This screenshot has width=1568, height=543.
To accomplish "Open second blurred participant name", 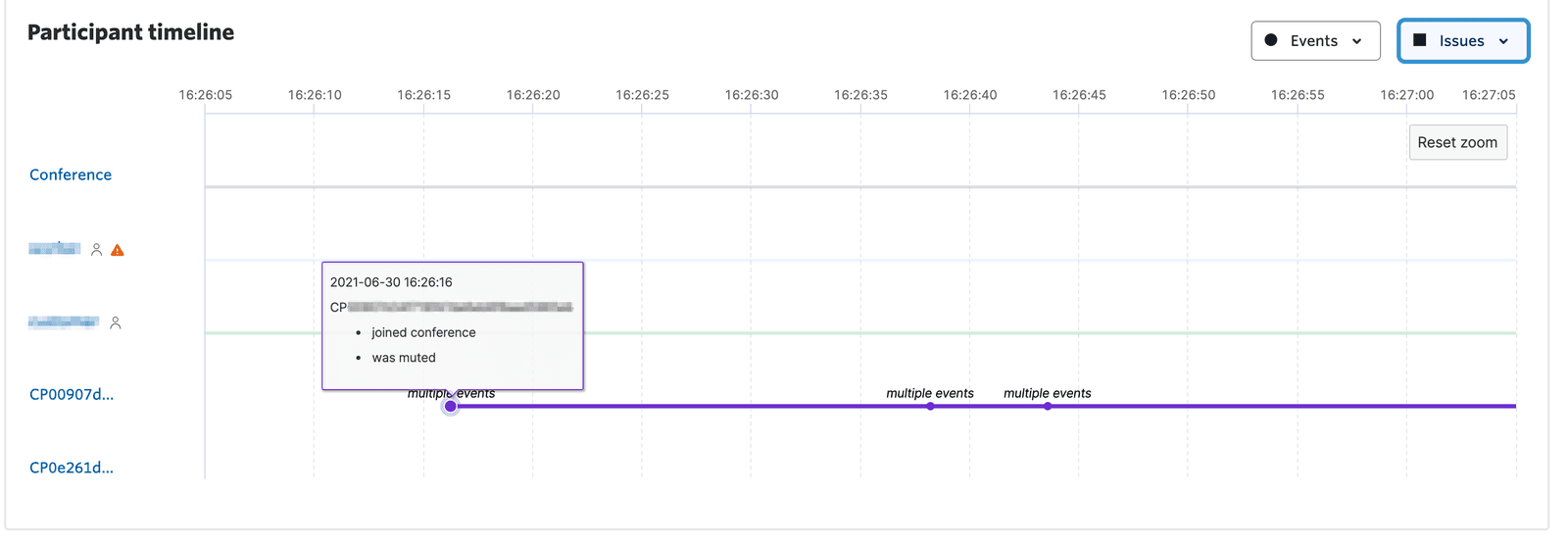I will coord(64,321).
